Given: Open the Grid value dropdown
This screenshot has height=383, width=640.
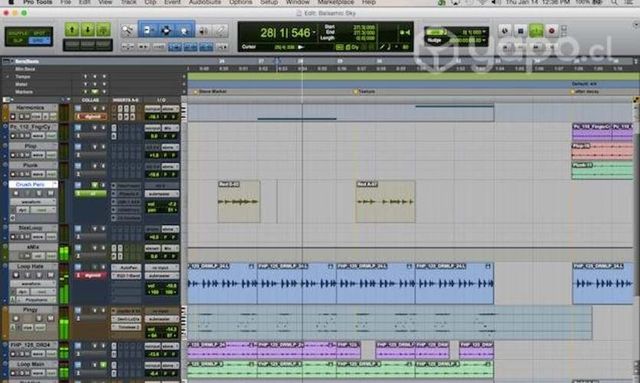Looking at the screenshot, I should pyautogui.click(x=484, y=32).
